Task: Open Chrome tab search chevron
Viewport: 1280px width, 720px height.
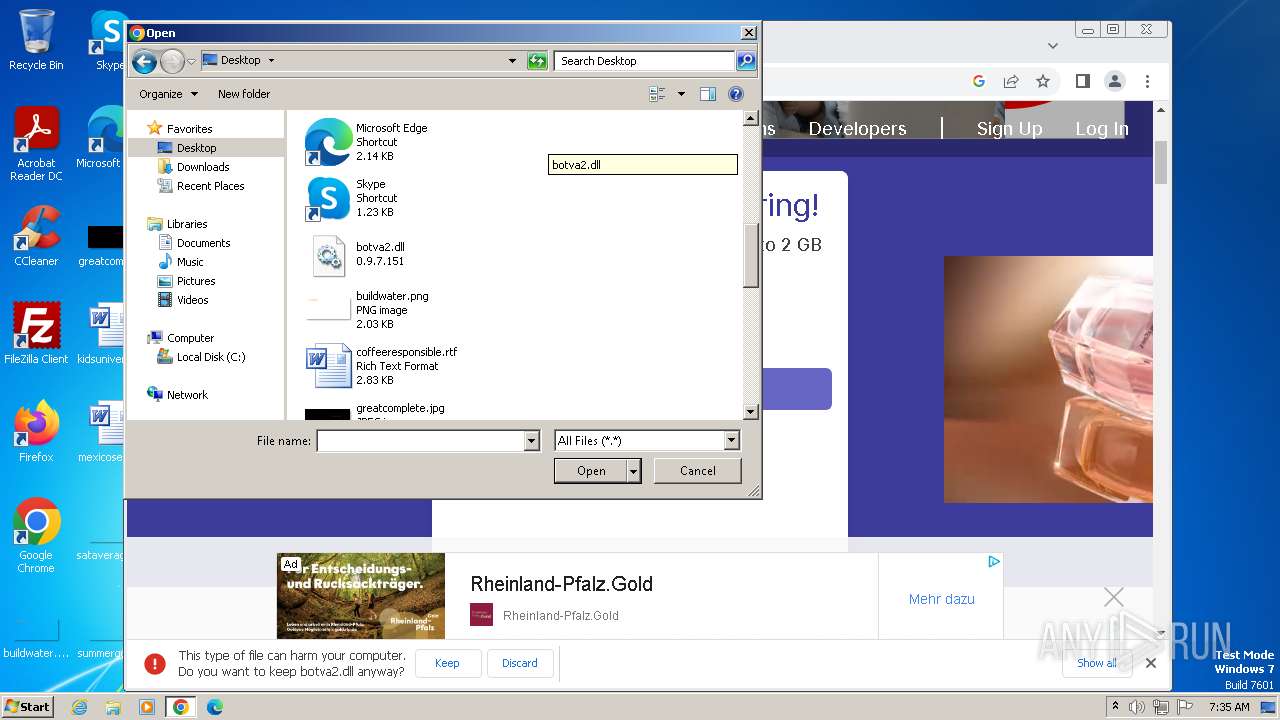Action: [1052, 45]
